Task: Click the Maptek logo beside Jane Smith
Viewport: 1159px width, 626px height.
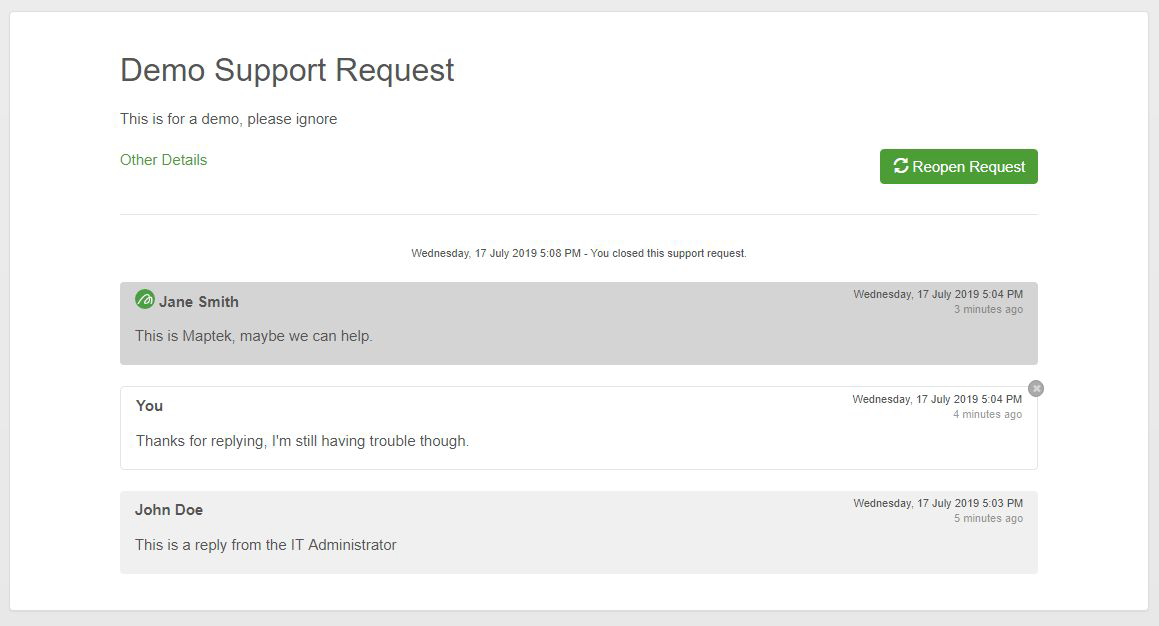Action: click(x=145, y=299)
